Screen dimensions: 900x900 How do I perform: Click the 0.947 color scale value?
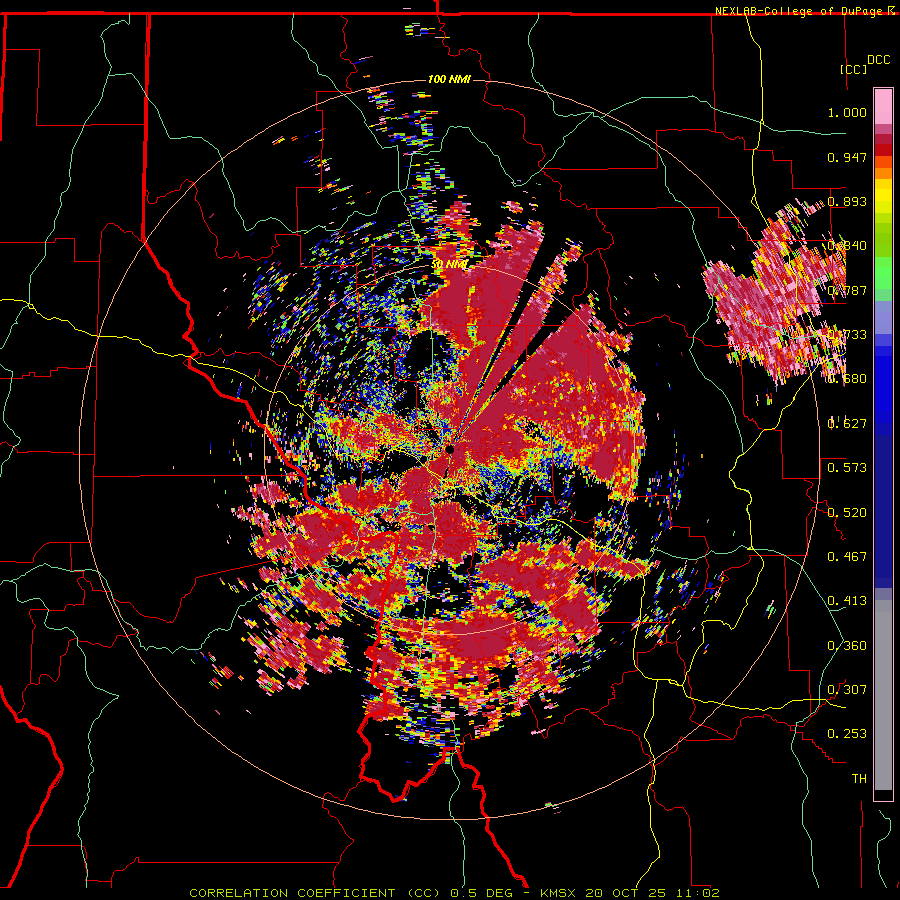[x=847, y=157]
